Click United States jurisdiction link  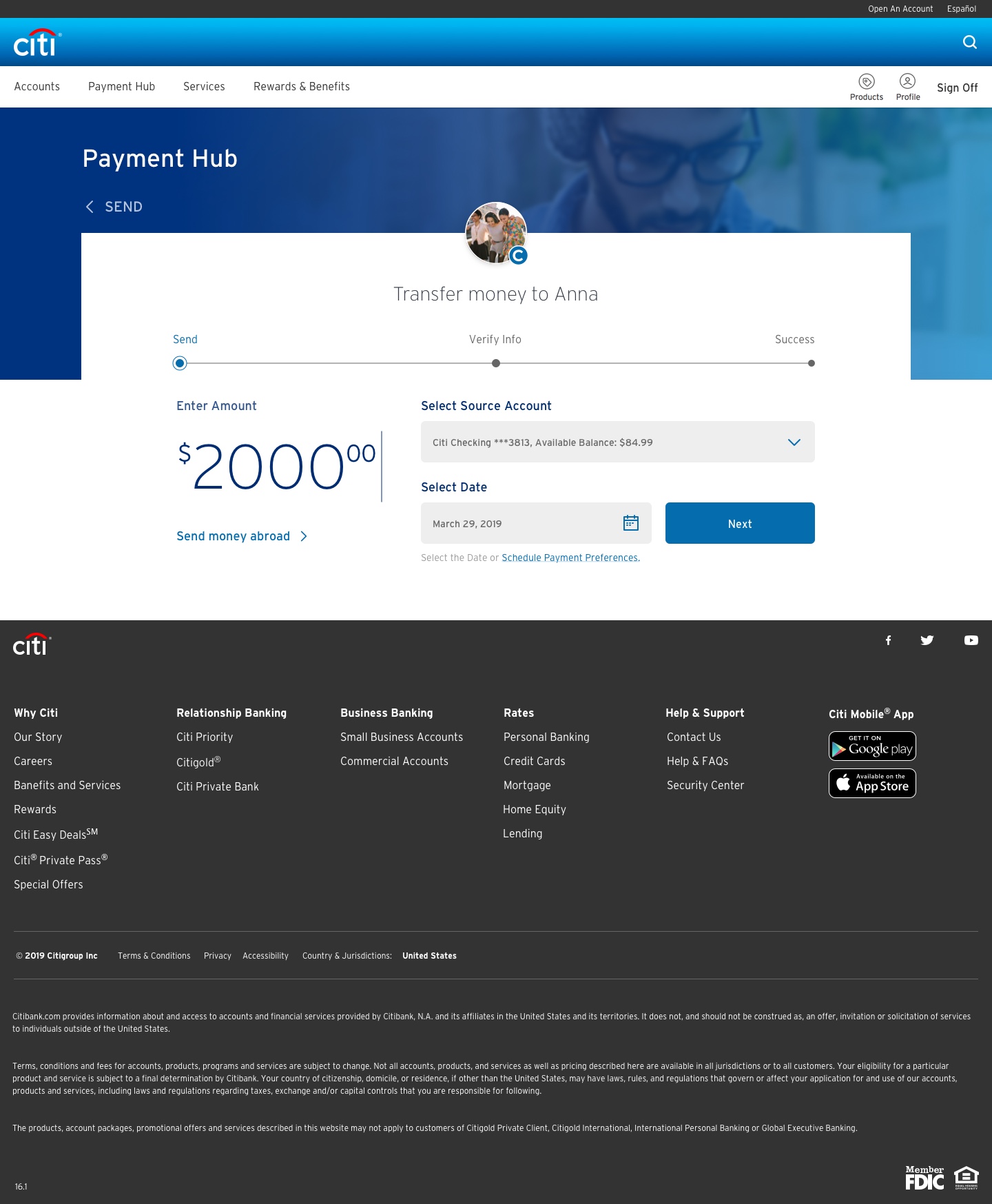(429, 955)
